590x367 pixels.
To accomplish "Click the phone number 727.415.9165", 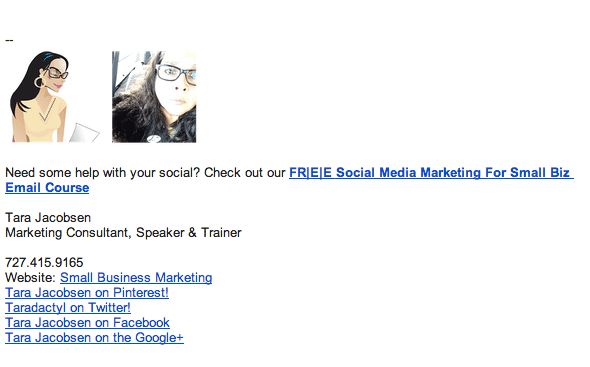I will (x=44, y=263).
